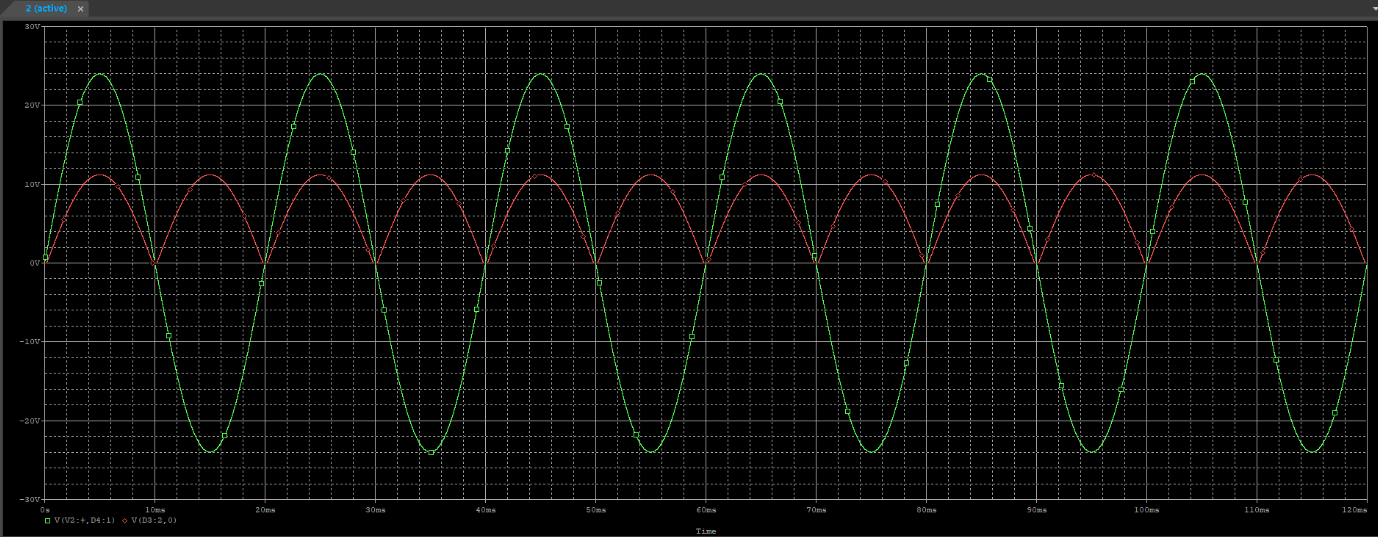This screenshot has width=1378, height=537.
Task: Select the V(V2:+,D4:1) trace label
Action: tap(85, 520)
